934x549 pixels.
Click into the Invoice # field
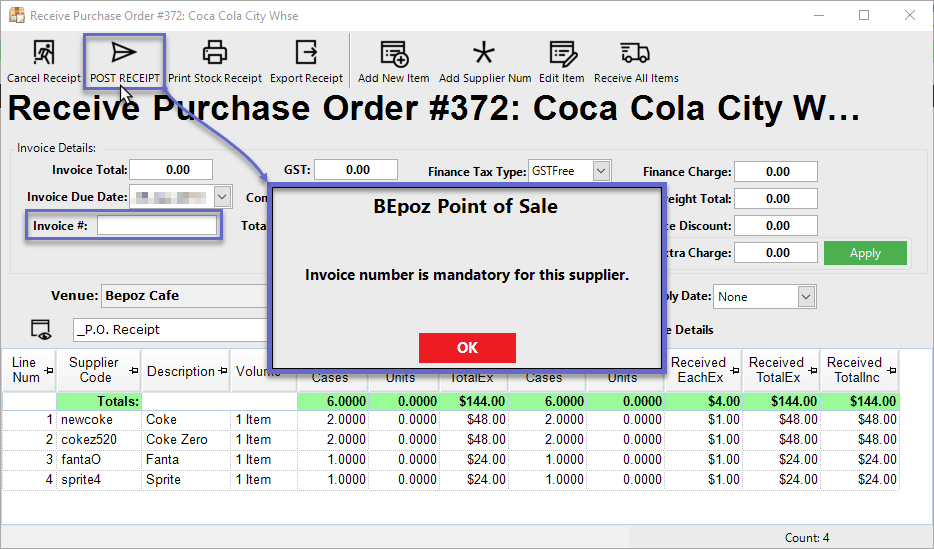point(157,226)
